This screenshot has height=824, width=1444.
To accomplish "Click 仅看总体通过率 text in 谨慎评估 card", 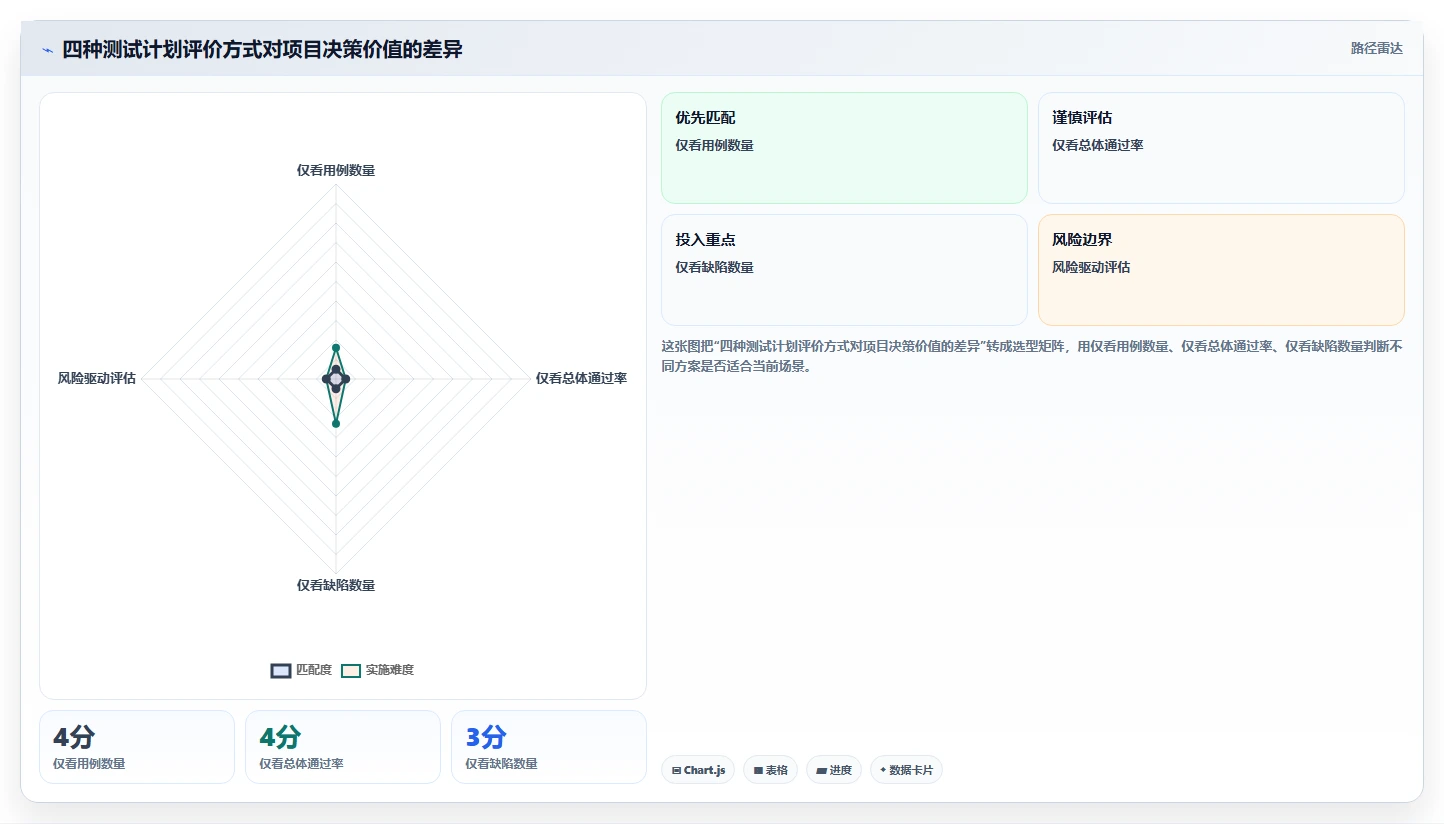I will [1098, 145].
